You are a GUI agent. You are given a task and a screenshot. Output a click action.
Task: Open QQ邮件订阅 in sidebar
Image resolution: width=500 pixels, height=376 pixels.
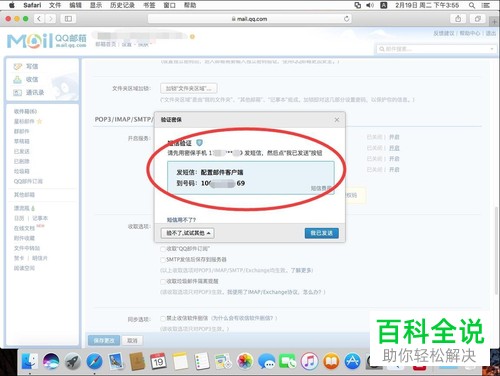[28, 181]
